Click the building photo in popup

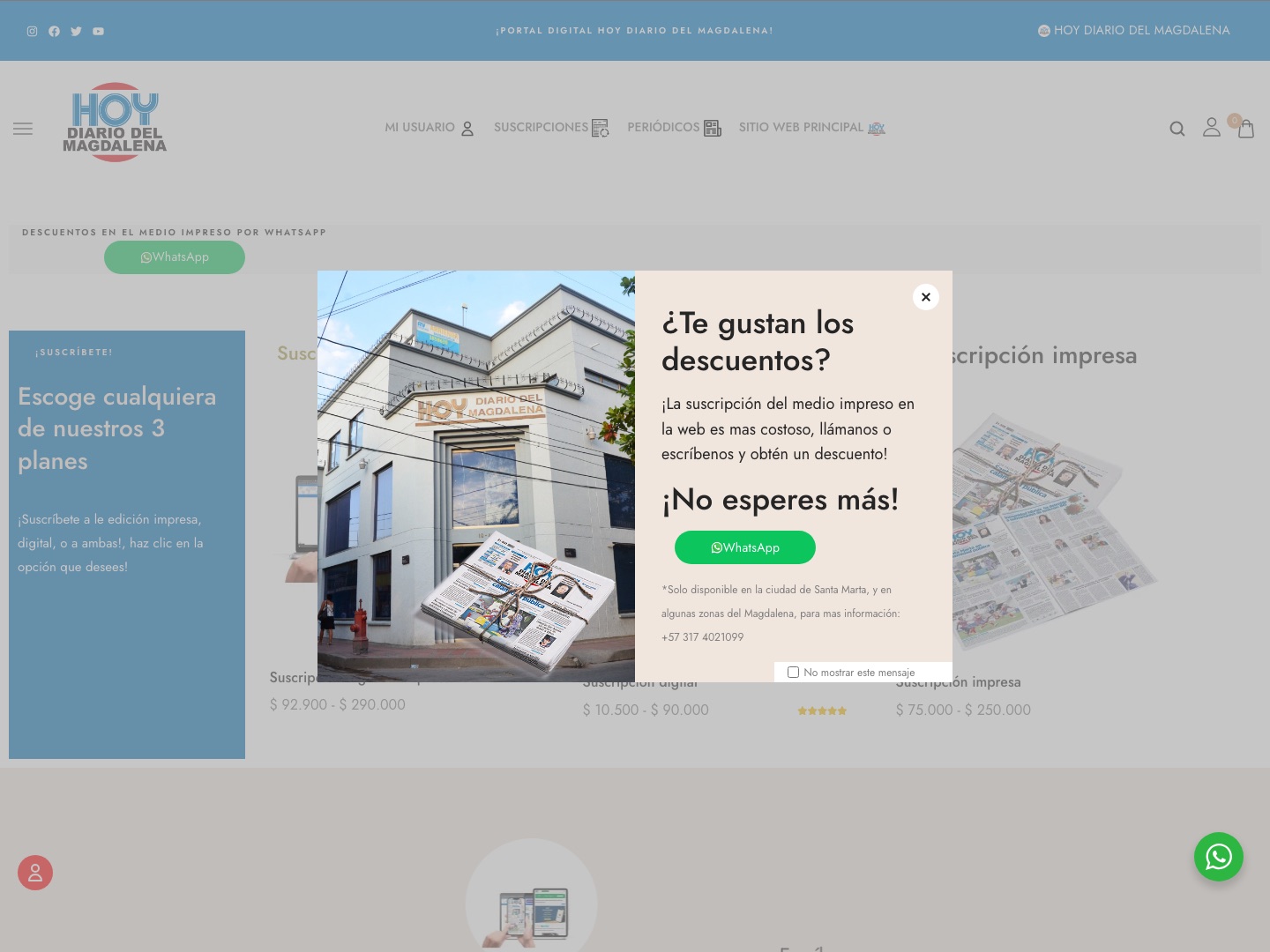[476, 476]
